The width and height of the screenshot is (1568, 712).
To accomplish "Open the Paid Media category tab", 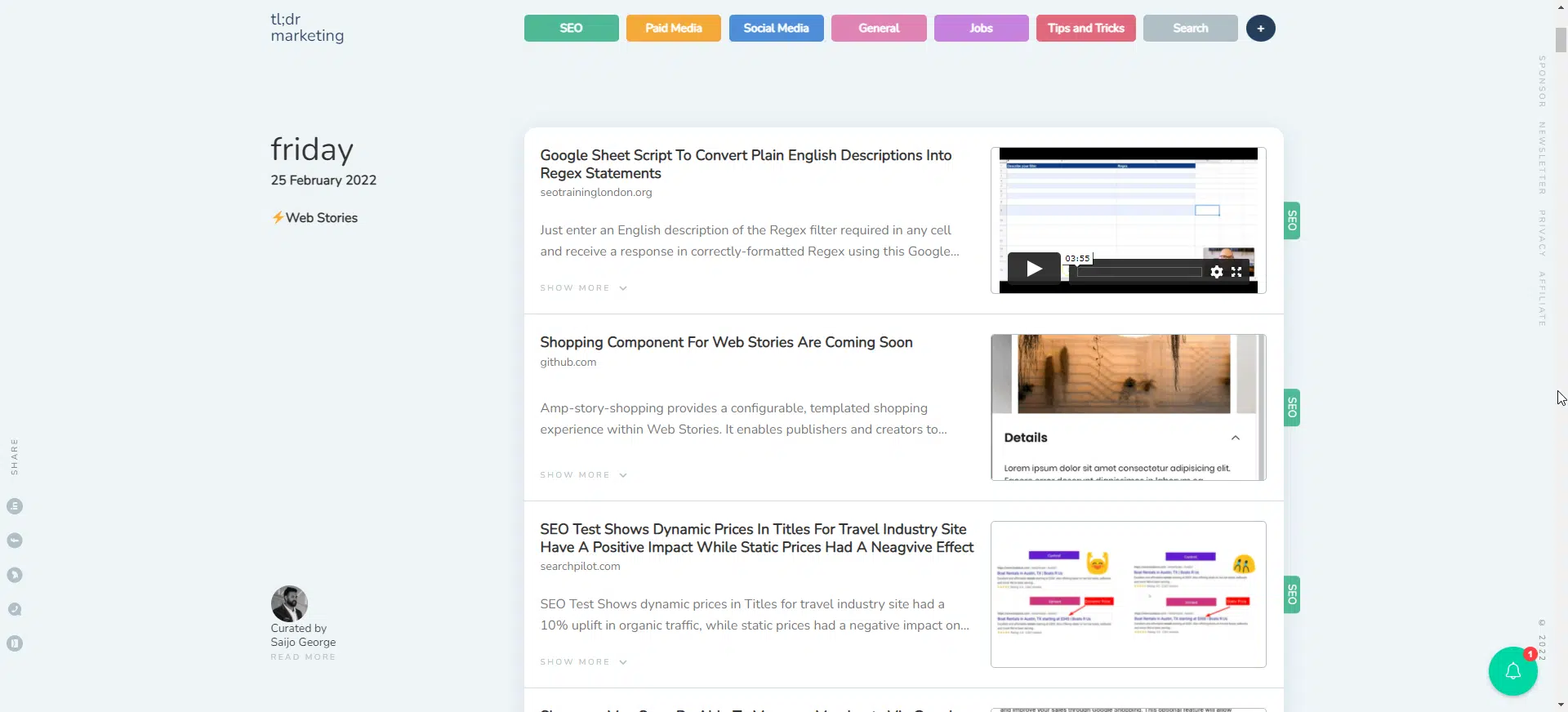I will pos(673,29).
